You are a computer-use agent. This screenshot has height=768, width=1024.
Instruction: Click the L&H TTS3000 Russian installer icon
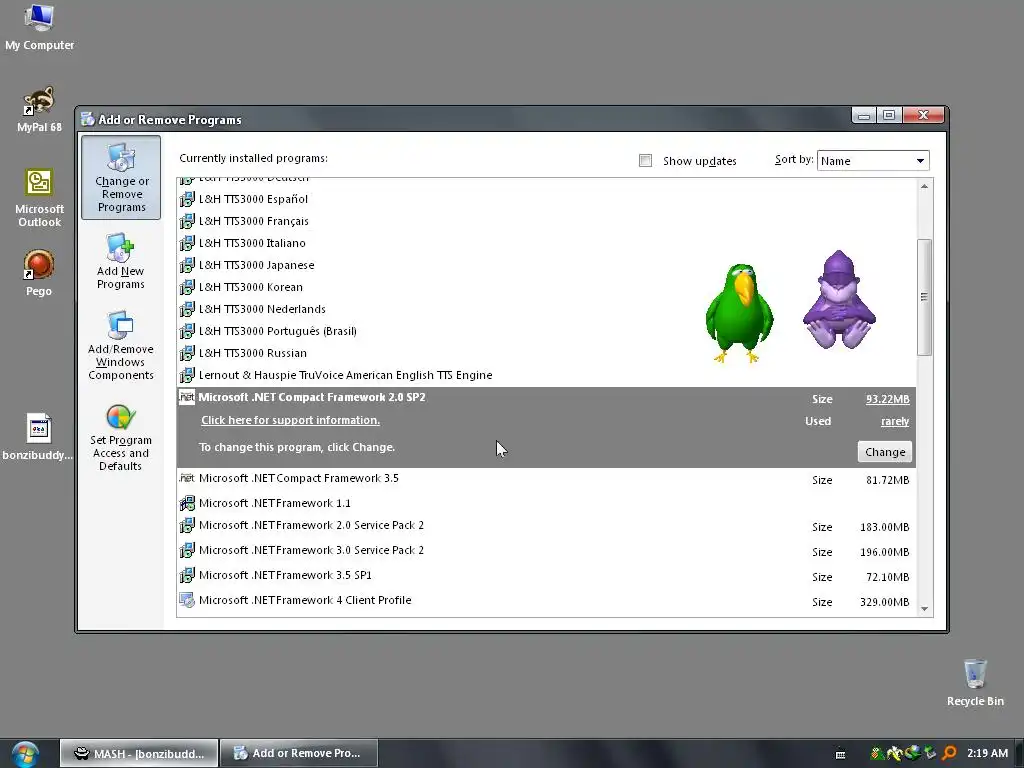point(187,353)
